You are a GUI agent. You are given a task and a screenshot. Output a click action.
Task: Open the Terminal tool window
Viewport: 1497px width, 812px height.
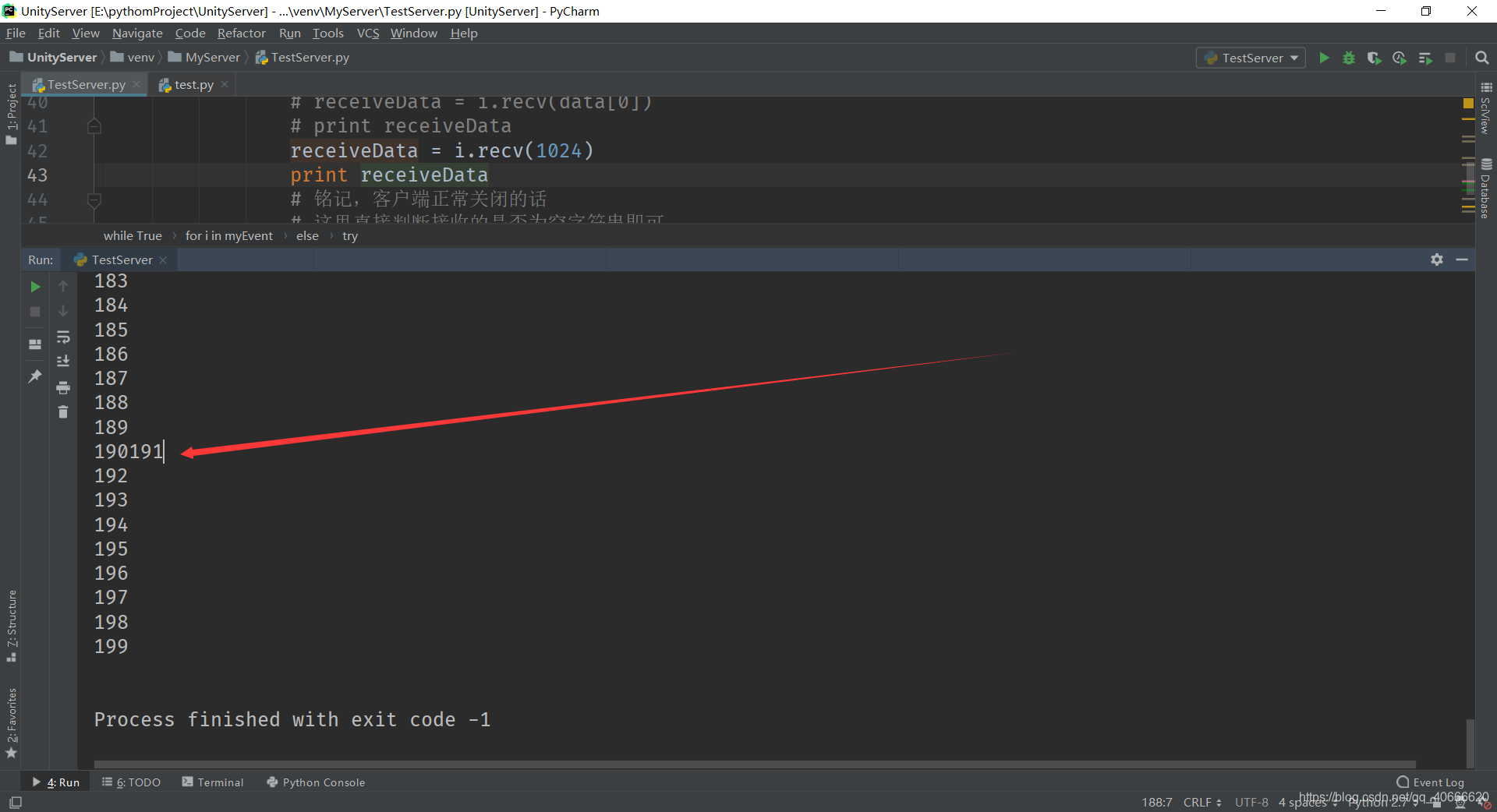point(212,782)
